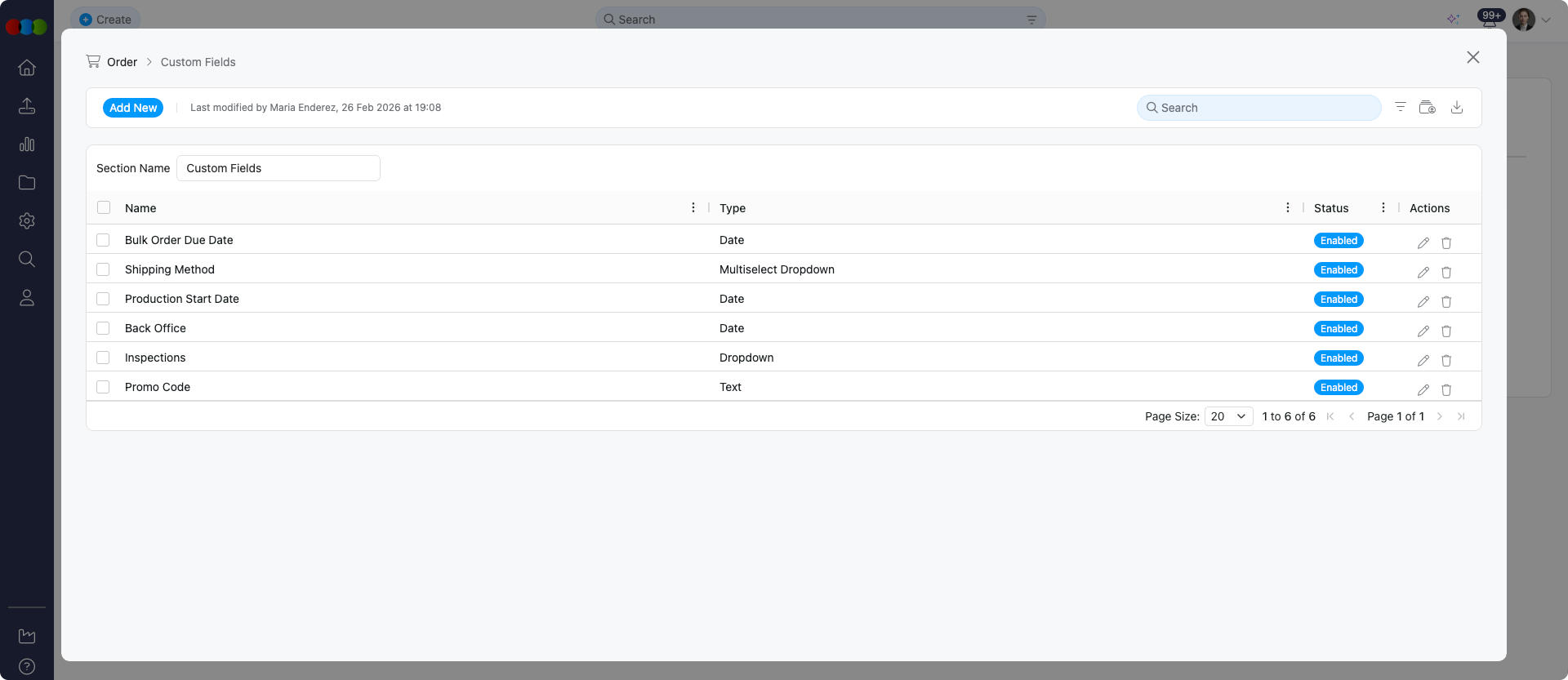
Task: Click the Multiselect Dropdown type cell
Action: click(x=777, y=269)
